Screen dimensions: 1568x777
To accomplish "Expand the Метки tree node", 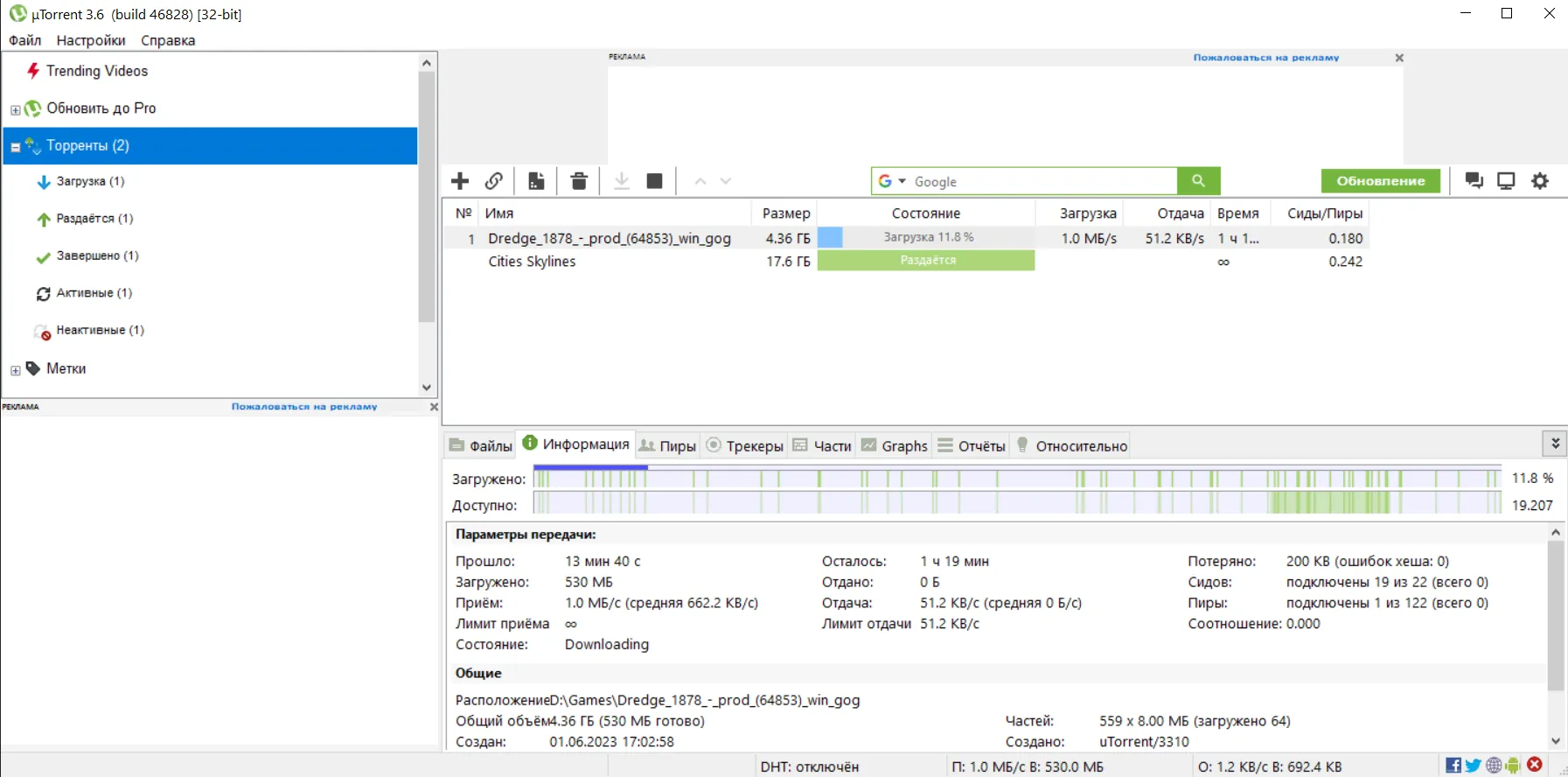I will (x=15, y=371).
